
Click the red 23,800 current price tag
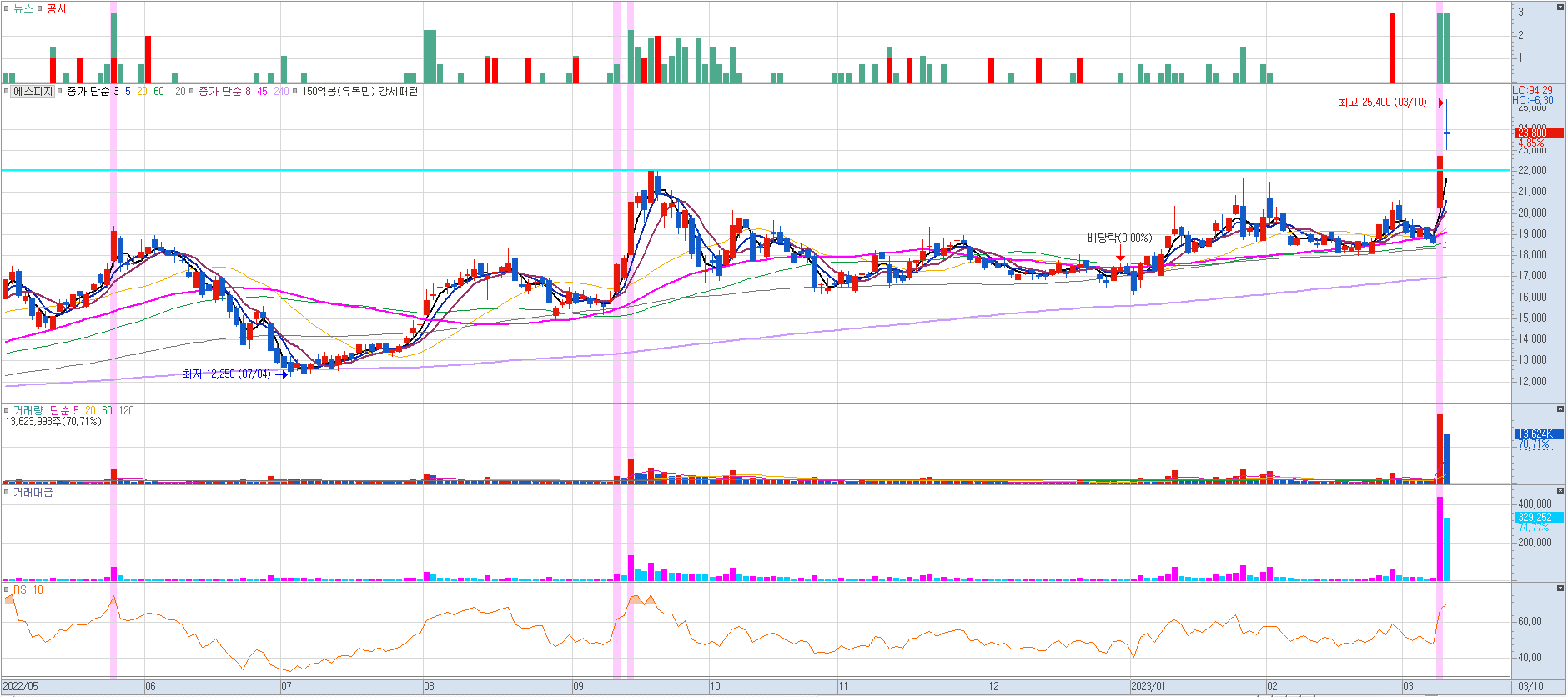click(1539, 133)
